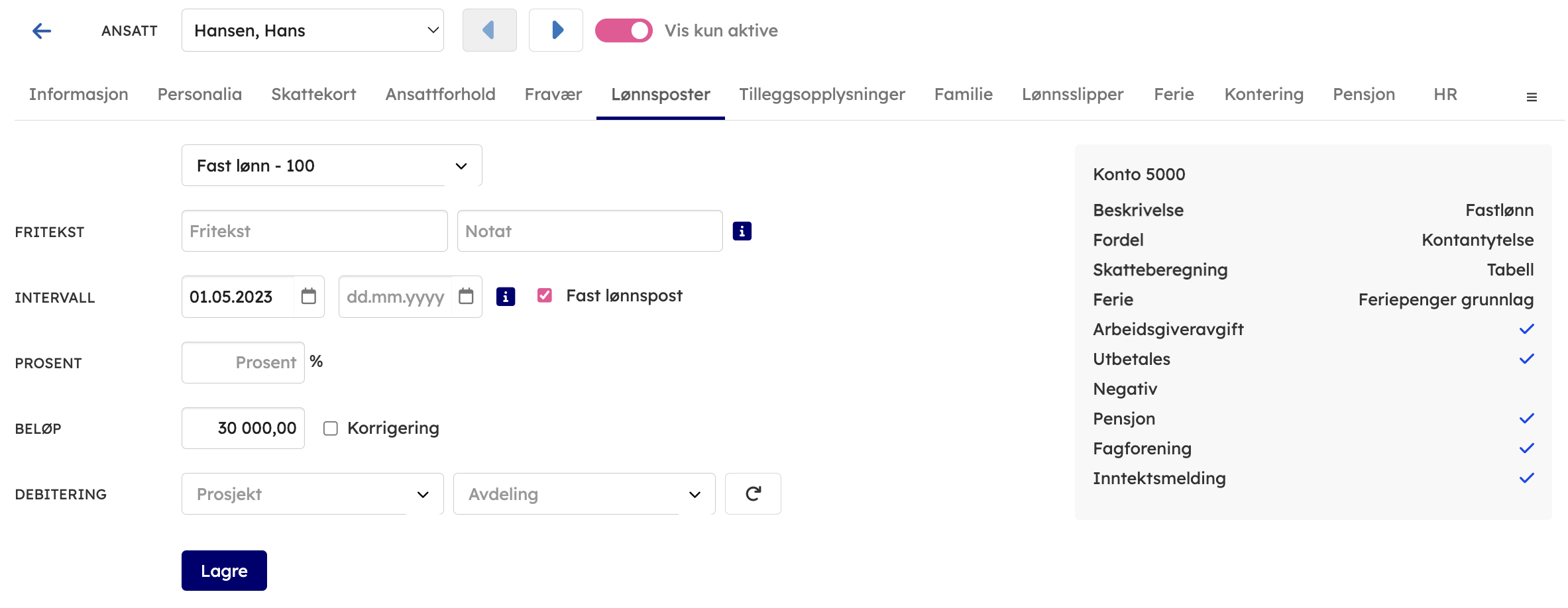Open calendar picker for start date
The image size is (1568, 608).
[308, 296]
